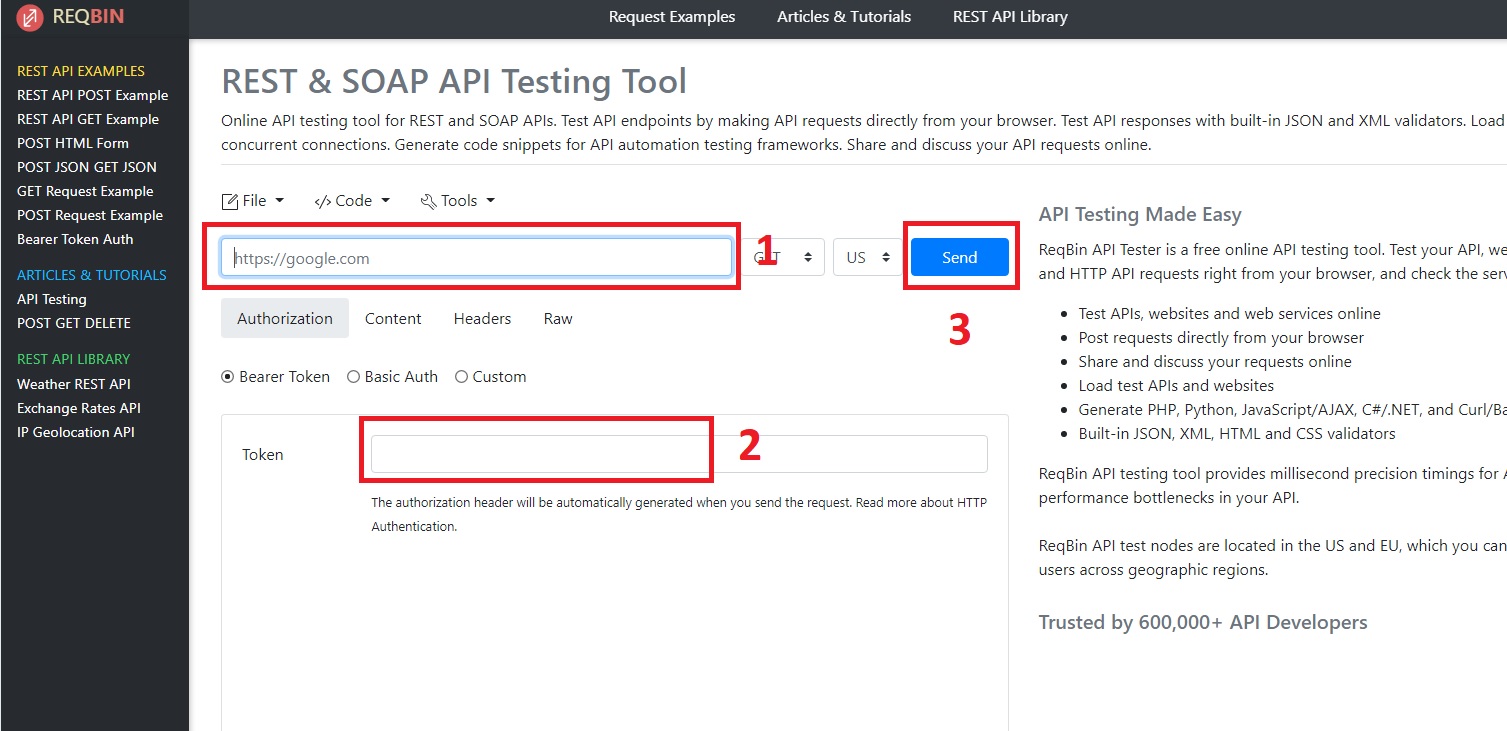
Task: Open the Raw tab
Action: (558, 319)
